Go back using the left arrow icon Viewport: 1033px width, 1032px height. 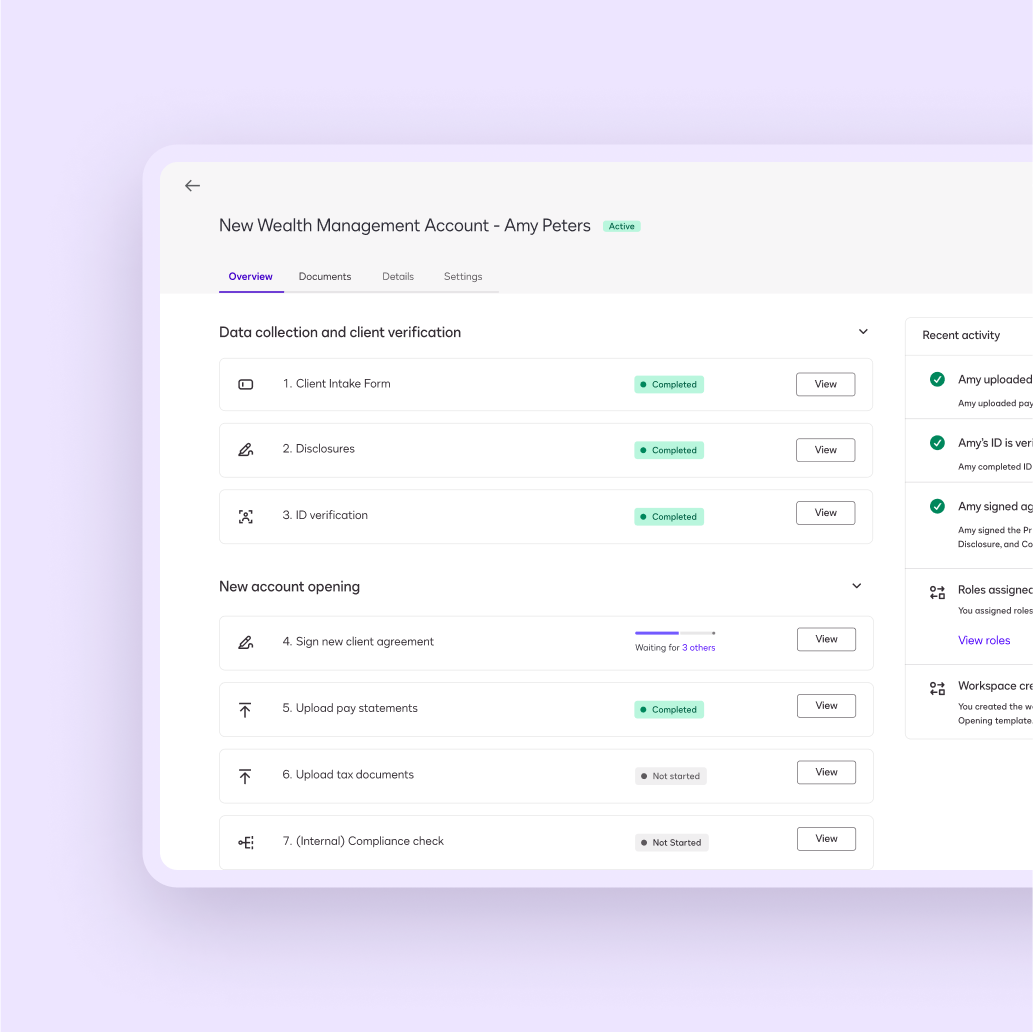click(x=192, y=186)
